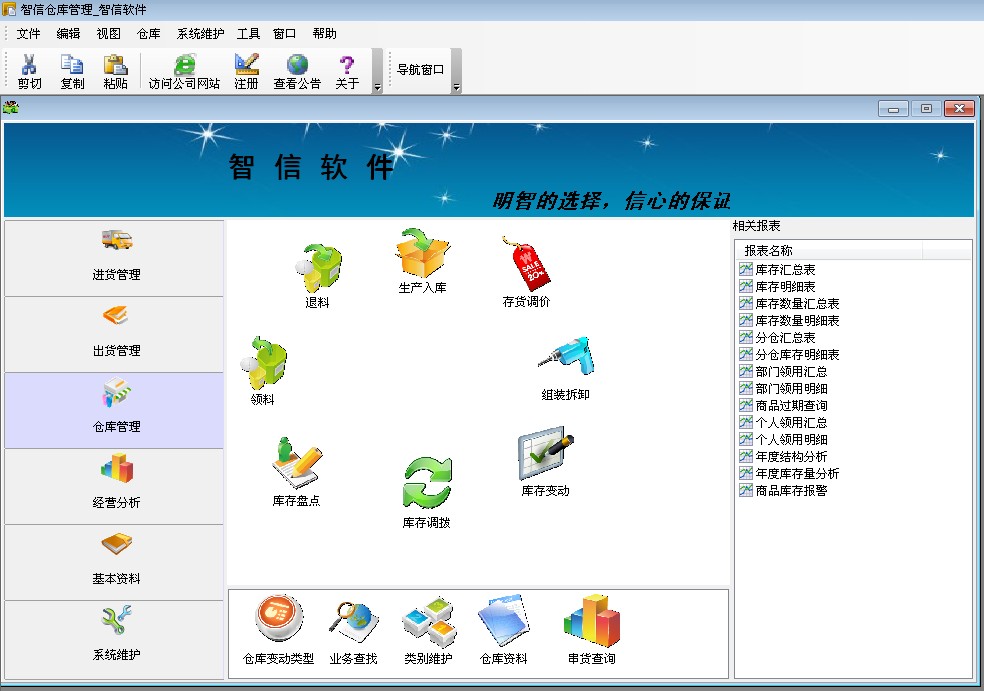
Task: Open 查看公告 globe icon
Action: pyautogui.click(x=297, y=72)
